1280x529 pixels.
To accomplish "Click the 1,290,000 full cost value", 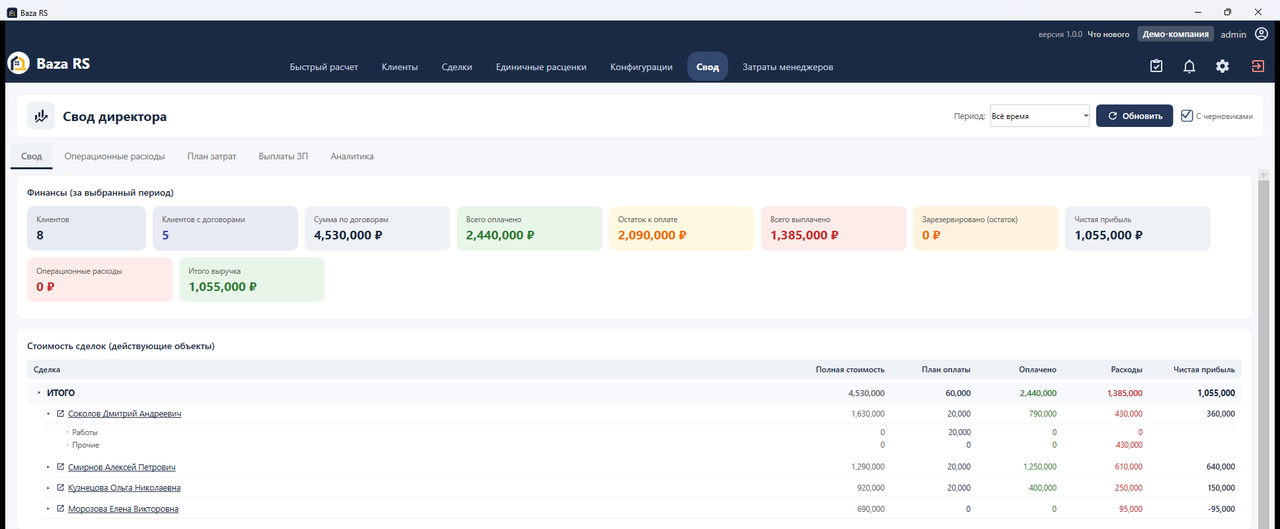I will click(867, 467).
